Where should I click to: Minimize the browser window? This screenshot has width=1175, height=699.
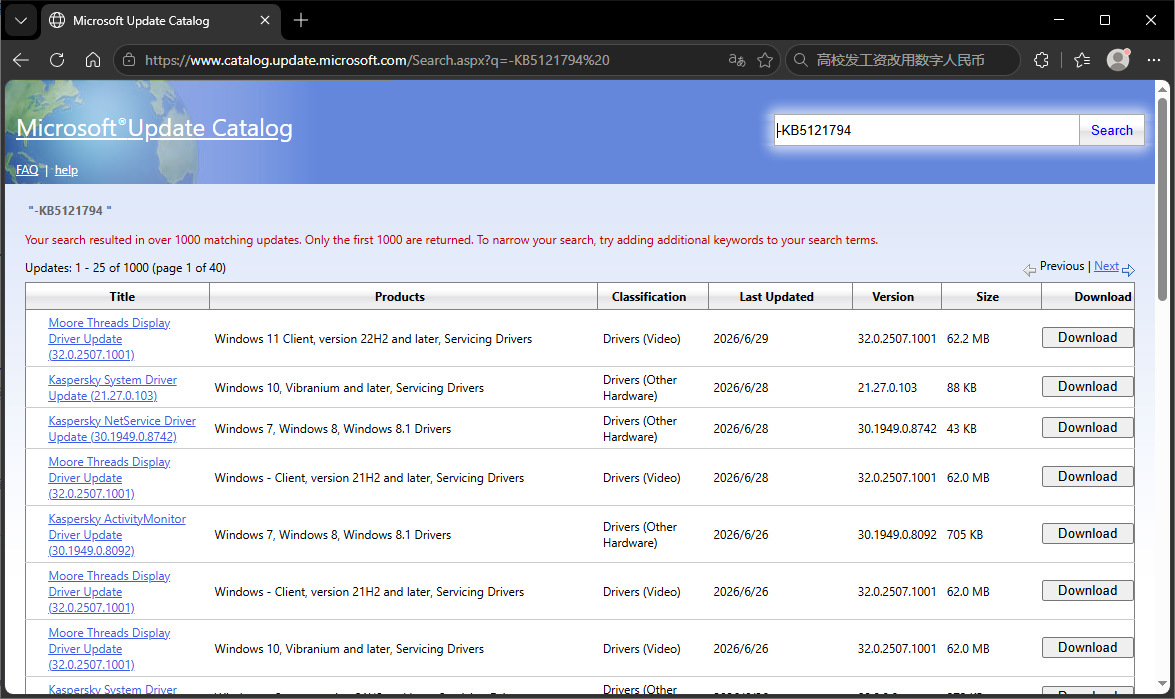(1059, 20)
